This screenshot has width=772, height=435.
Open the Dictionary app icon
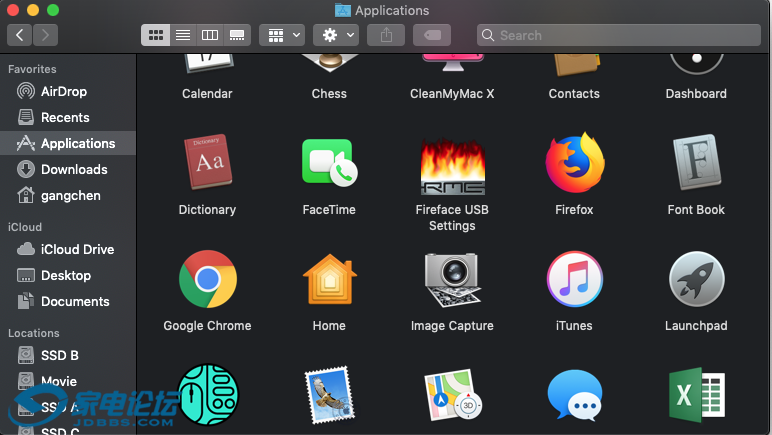click(x=208, y=162)
